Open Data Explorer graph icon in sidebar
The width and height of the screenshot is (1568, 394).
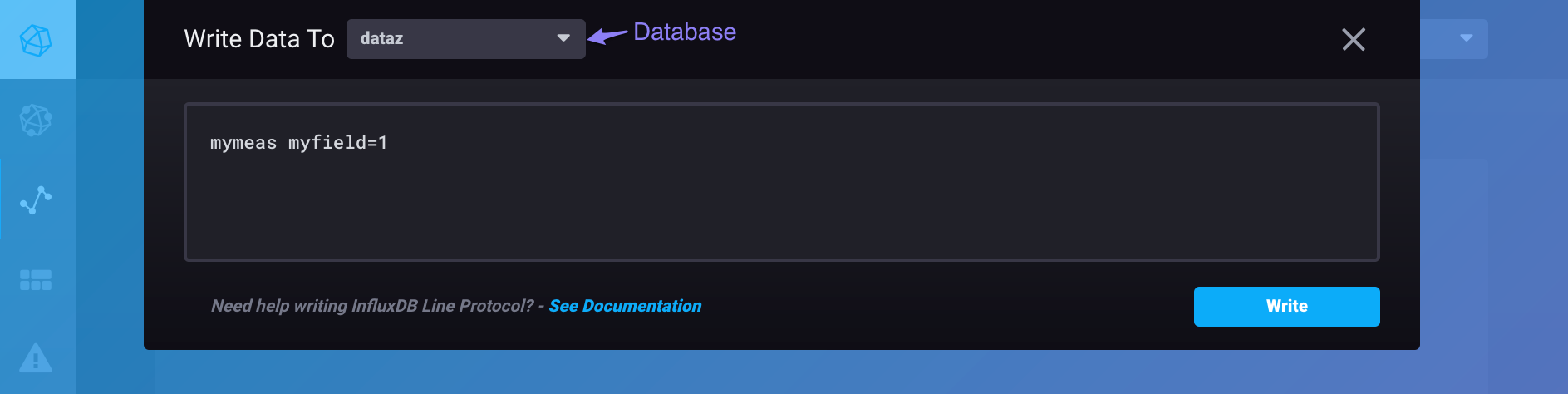click(x=36, y=200)
